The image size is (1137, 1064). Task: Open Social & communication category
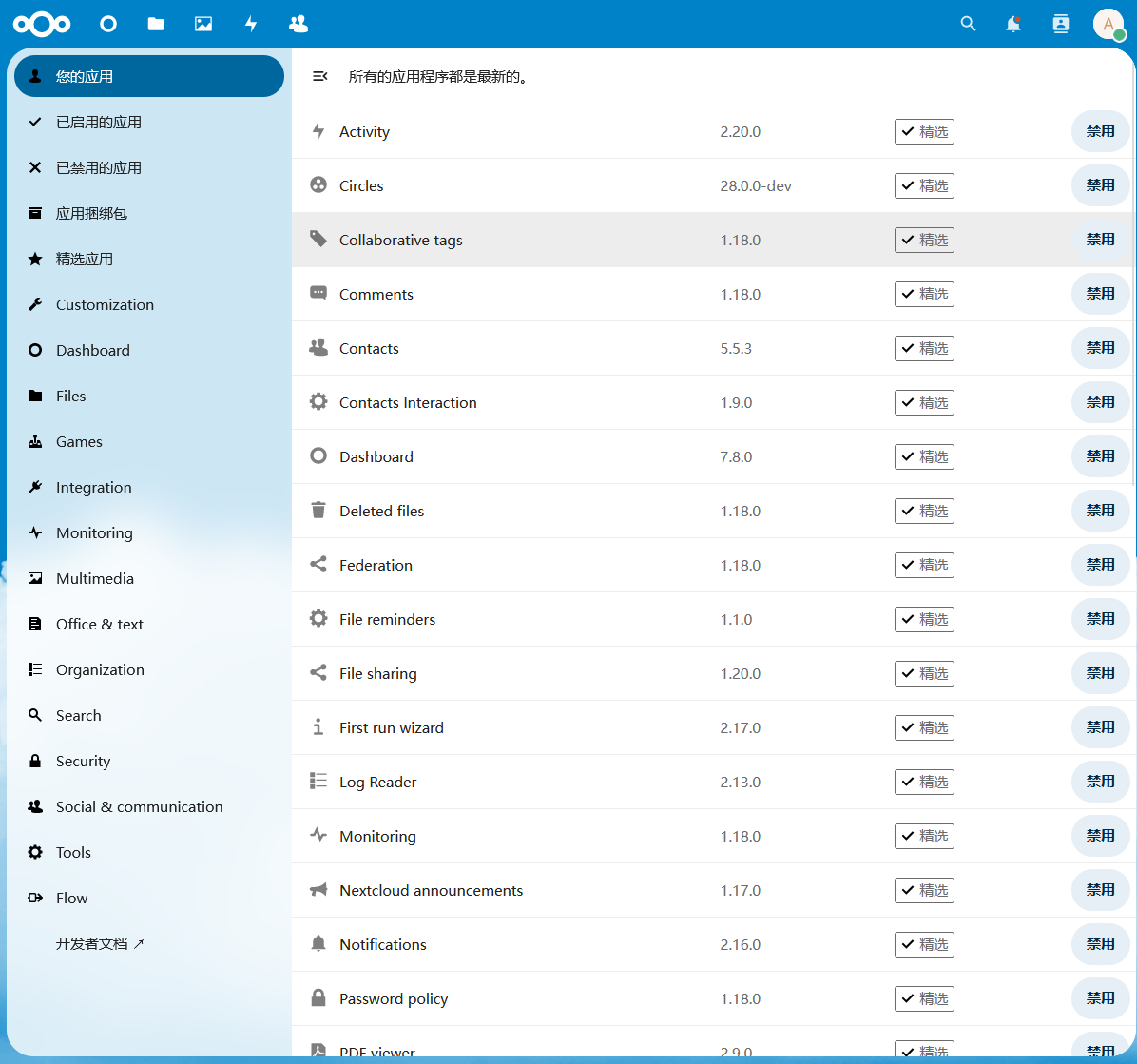click(148, 807)
